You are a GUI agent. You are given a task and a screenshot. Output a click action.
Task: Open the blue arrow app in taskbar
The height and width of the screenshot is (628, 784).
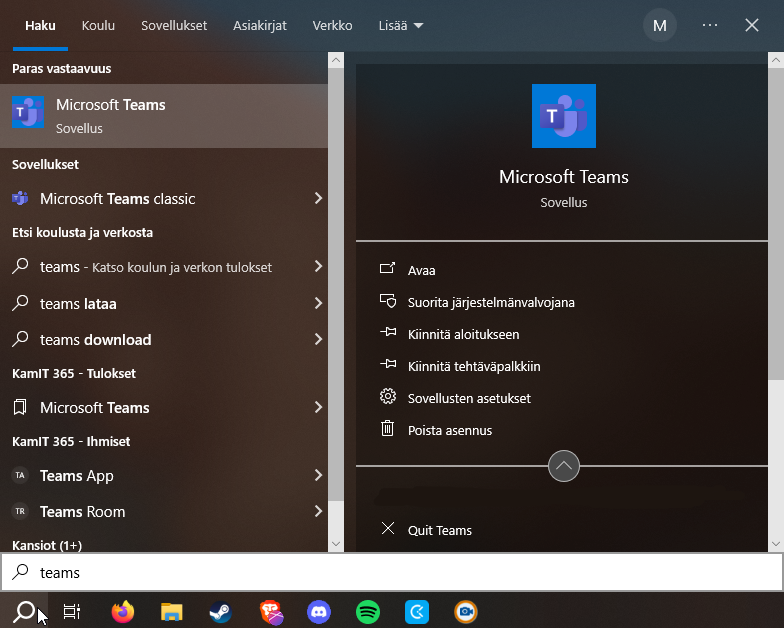[x=416, y=612]
